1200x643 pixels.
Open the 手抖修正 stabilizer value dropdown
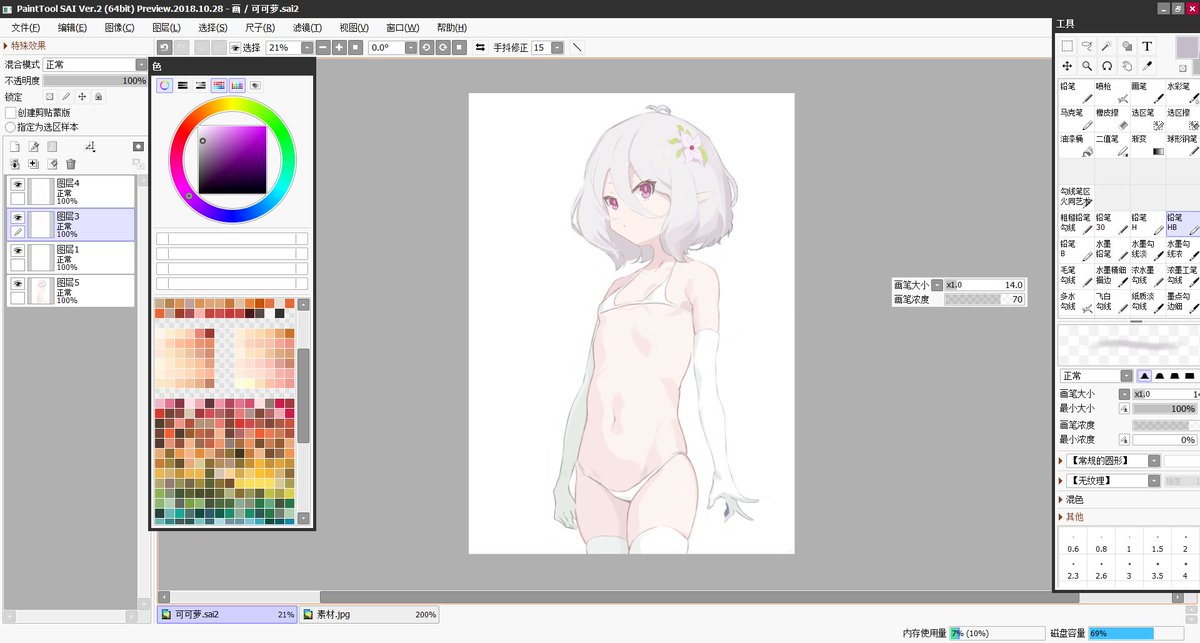click(x=557, y=47)
